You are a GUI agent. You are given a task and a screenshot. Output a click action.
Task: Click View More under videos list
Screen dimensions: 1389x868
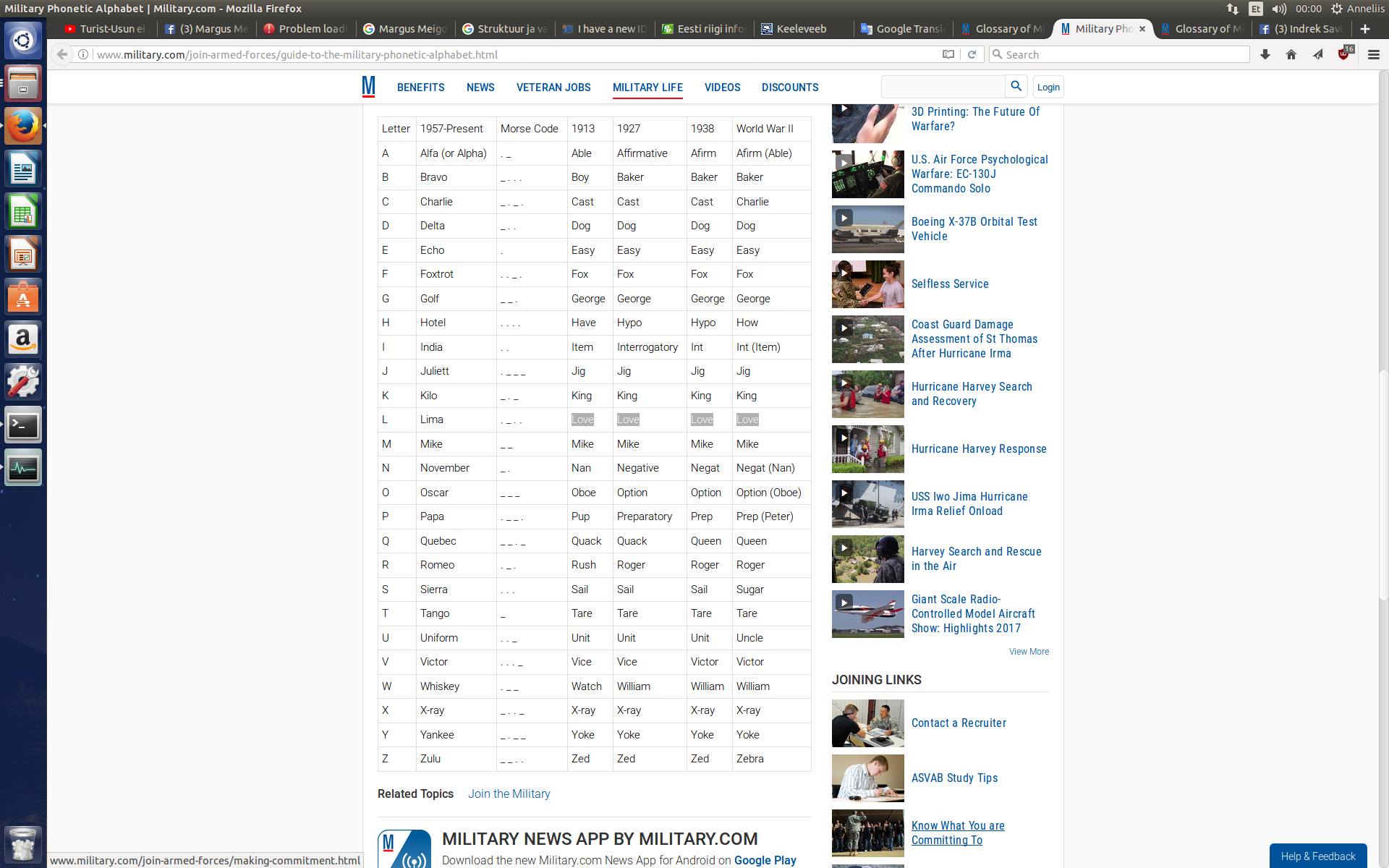1029,652
